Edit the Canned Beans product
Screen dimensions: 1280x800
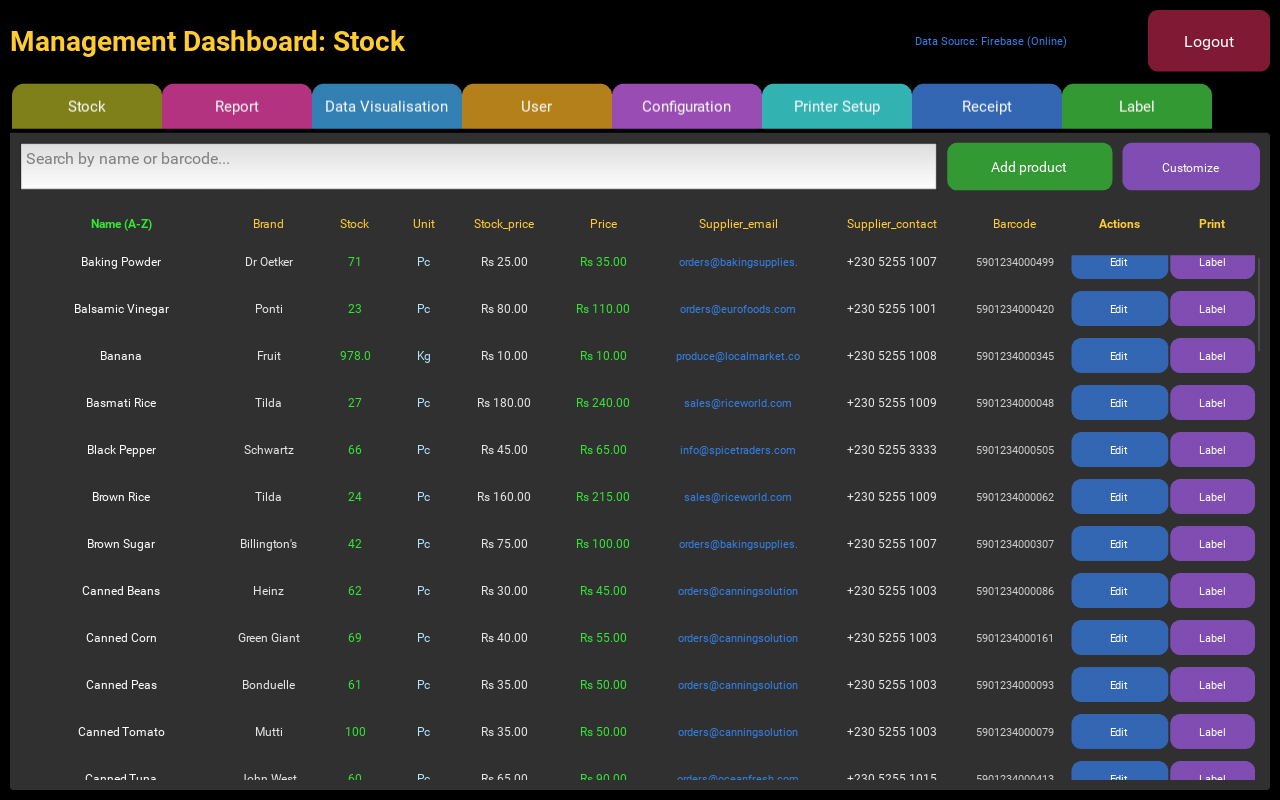tap(1119, 591)
